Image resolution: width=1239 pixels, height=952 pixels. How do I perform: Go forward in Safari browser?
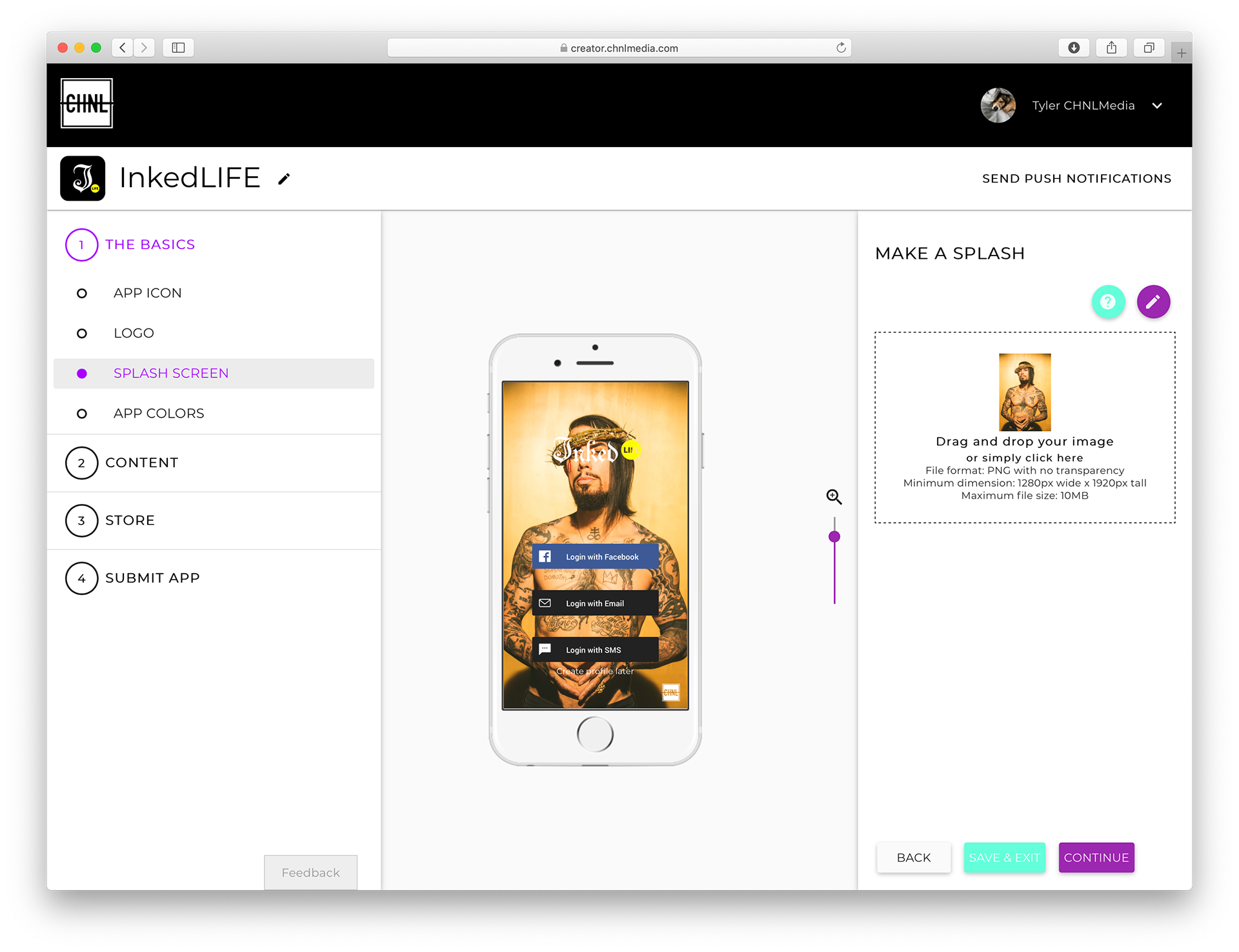(x=144, y=48)
